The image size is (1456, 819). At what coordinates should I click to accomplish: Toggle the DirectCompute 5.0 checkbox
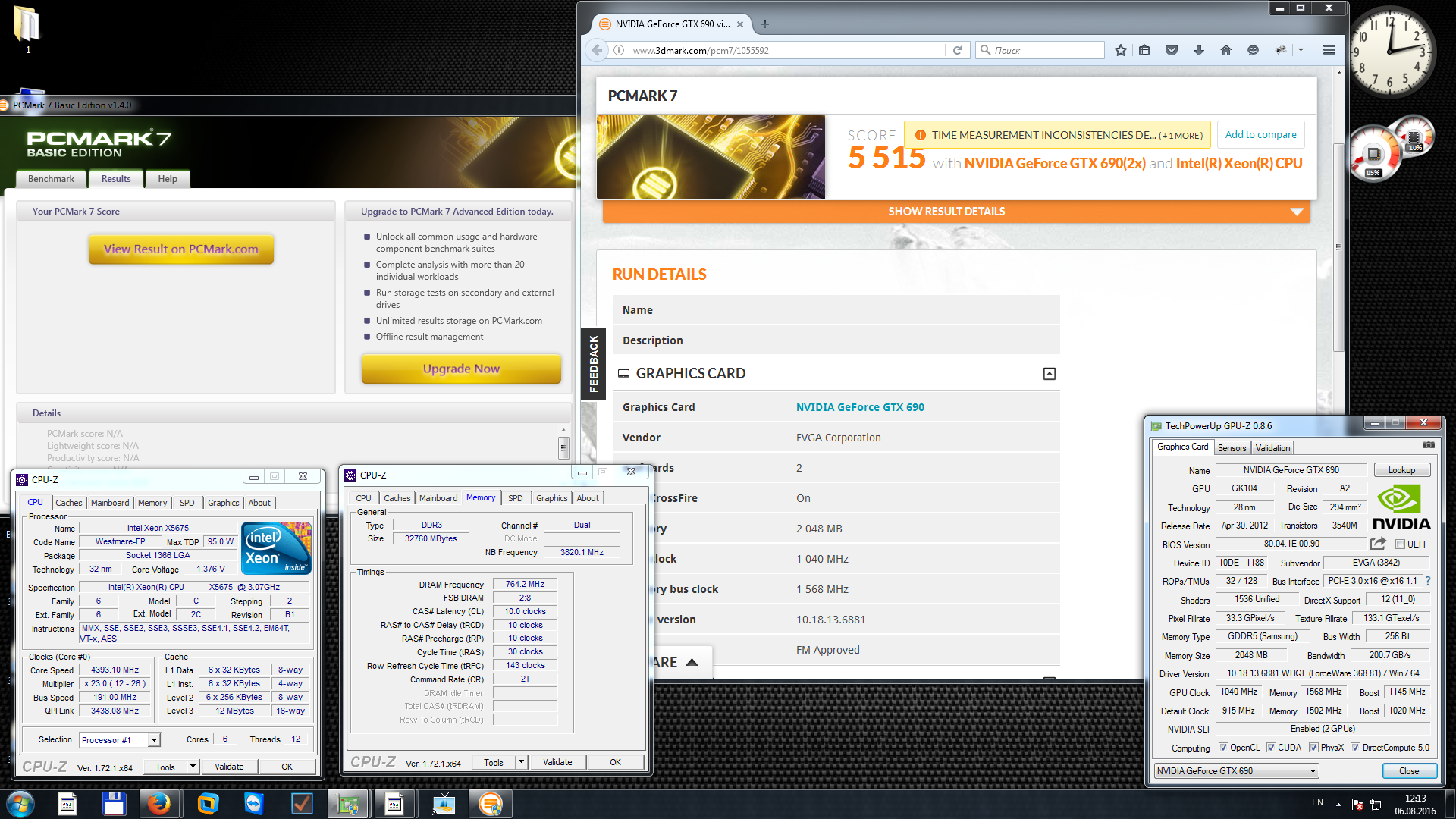1355,748
